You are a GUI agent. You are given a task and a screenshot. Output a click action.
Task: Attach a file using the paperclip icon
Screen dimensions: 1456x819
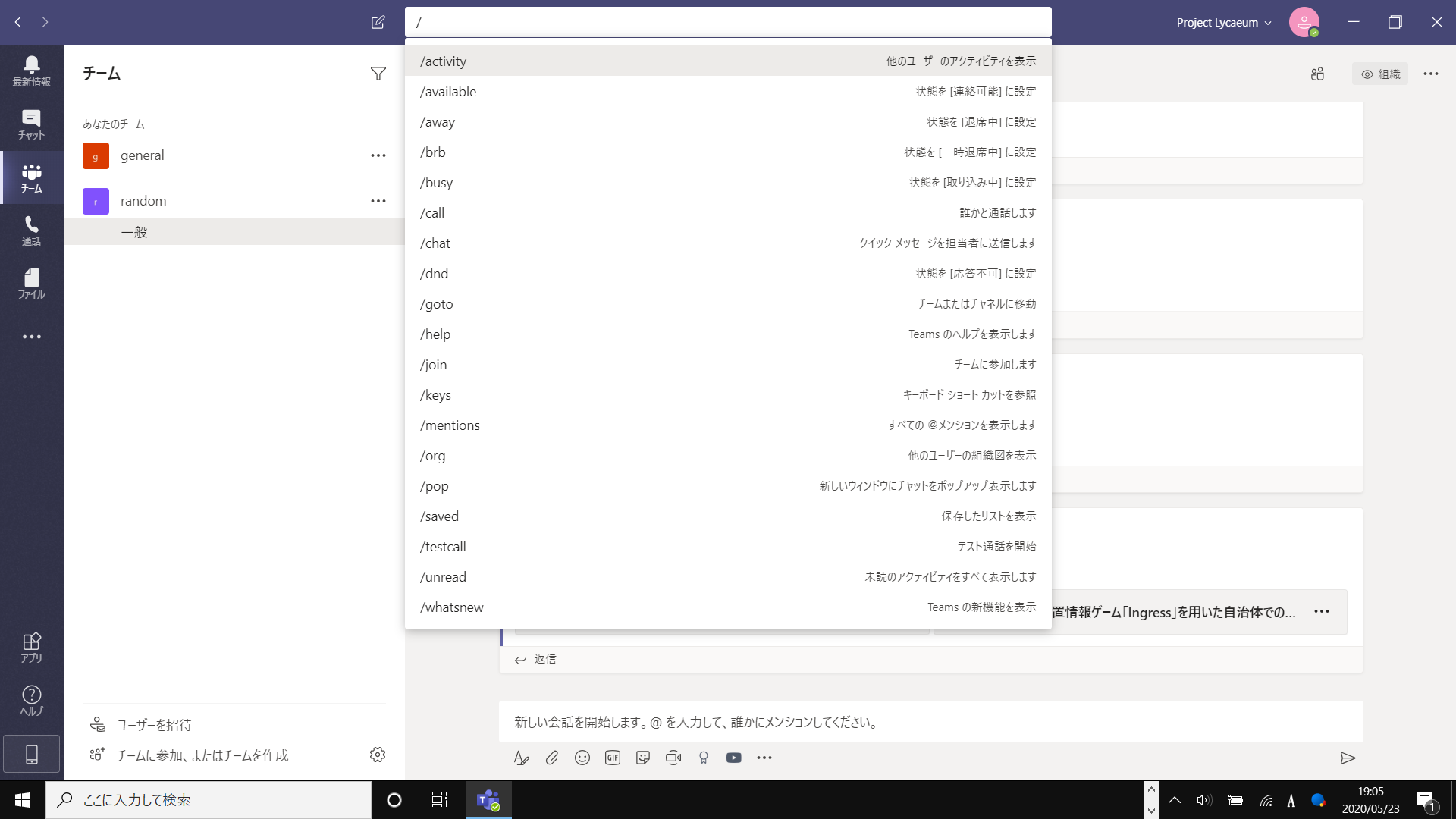click(x=551, y=757)
